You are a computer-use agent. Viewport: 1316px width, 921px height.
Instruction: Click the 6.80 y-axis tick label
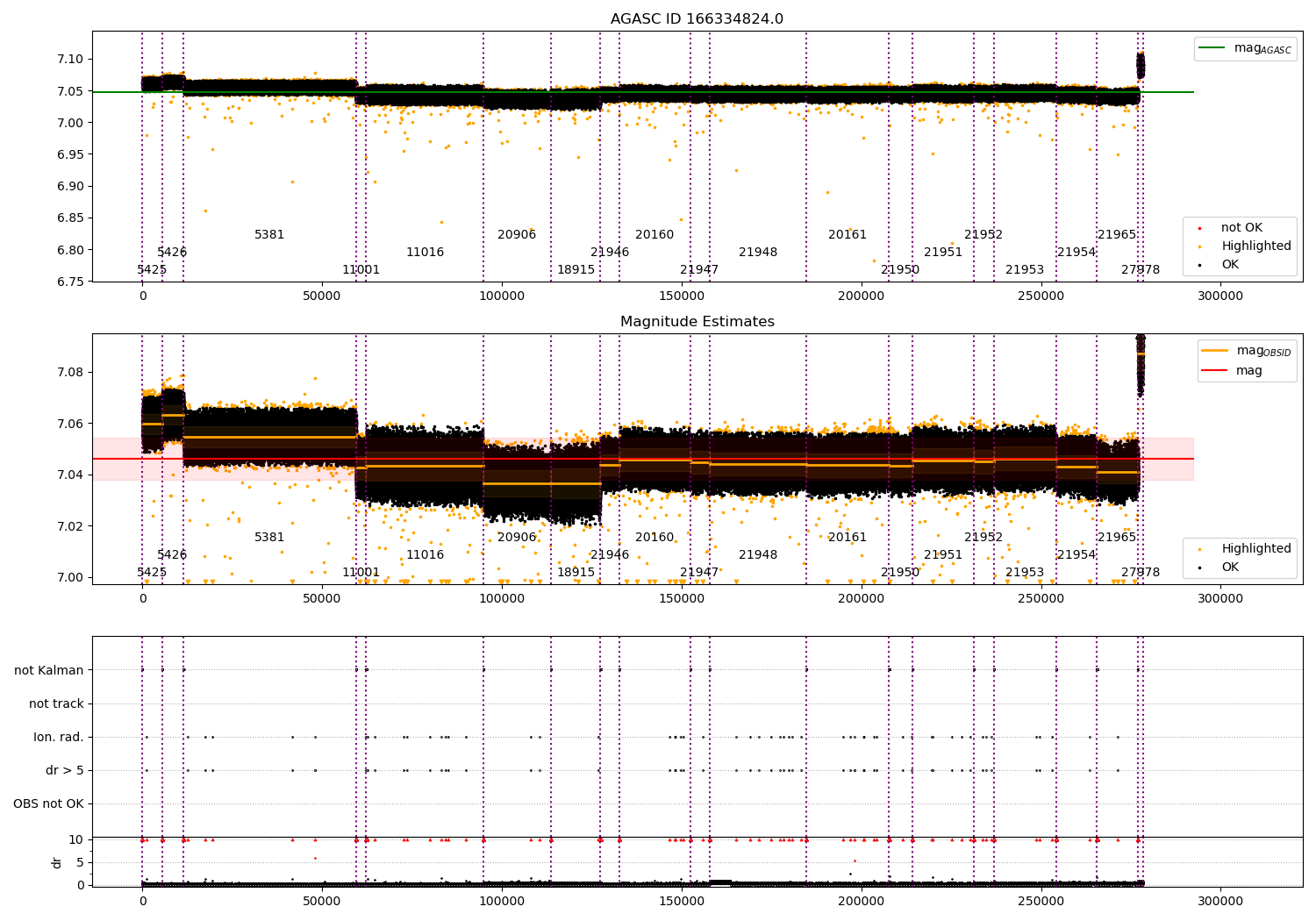[70, 250]
